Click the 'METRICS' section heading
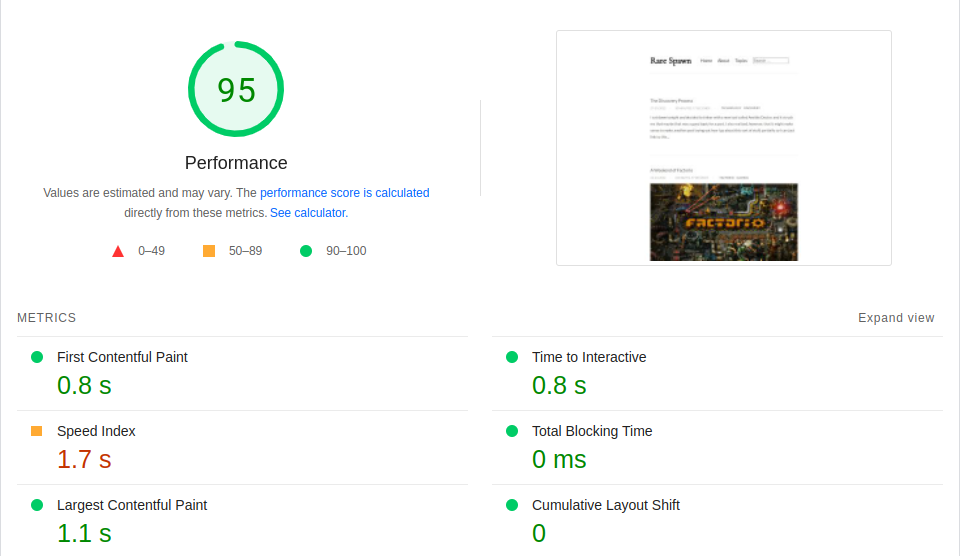The image size is (960, 556). (47, 318)
